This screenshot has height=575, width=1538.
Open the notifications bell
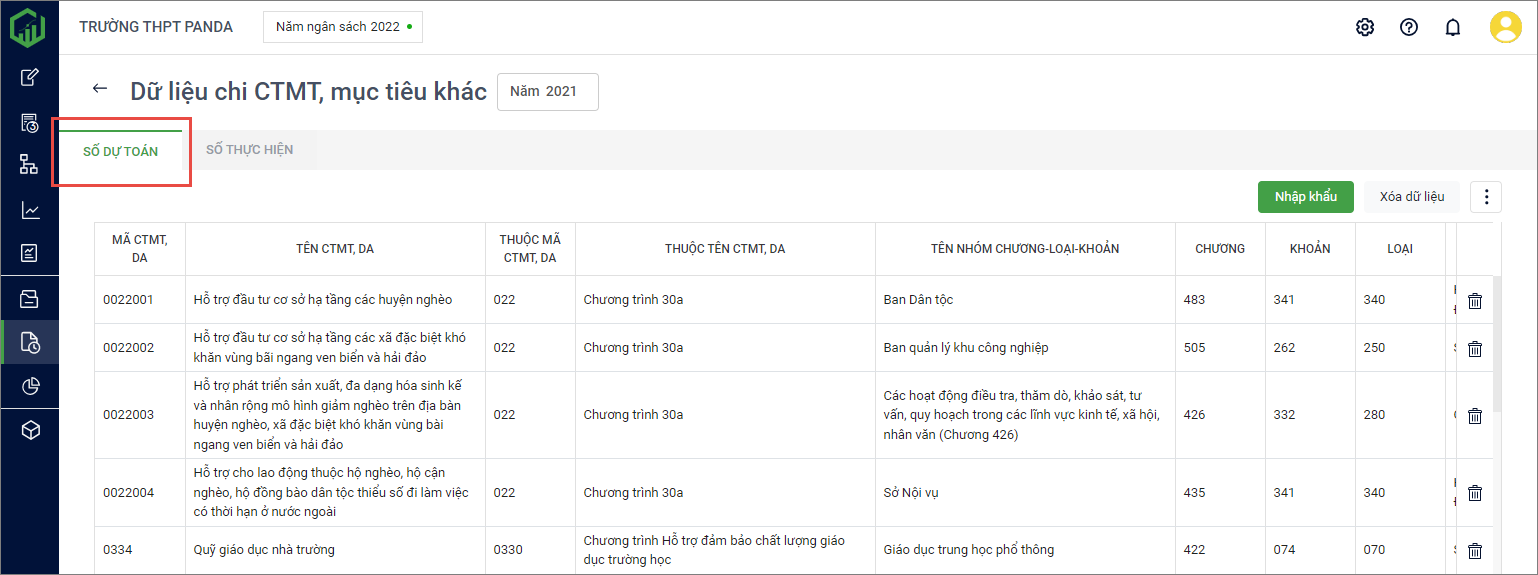1453,27
